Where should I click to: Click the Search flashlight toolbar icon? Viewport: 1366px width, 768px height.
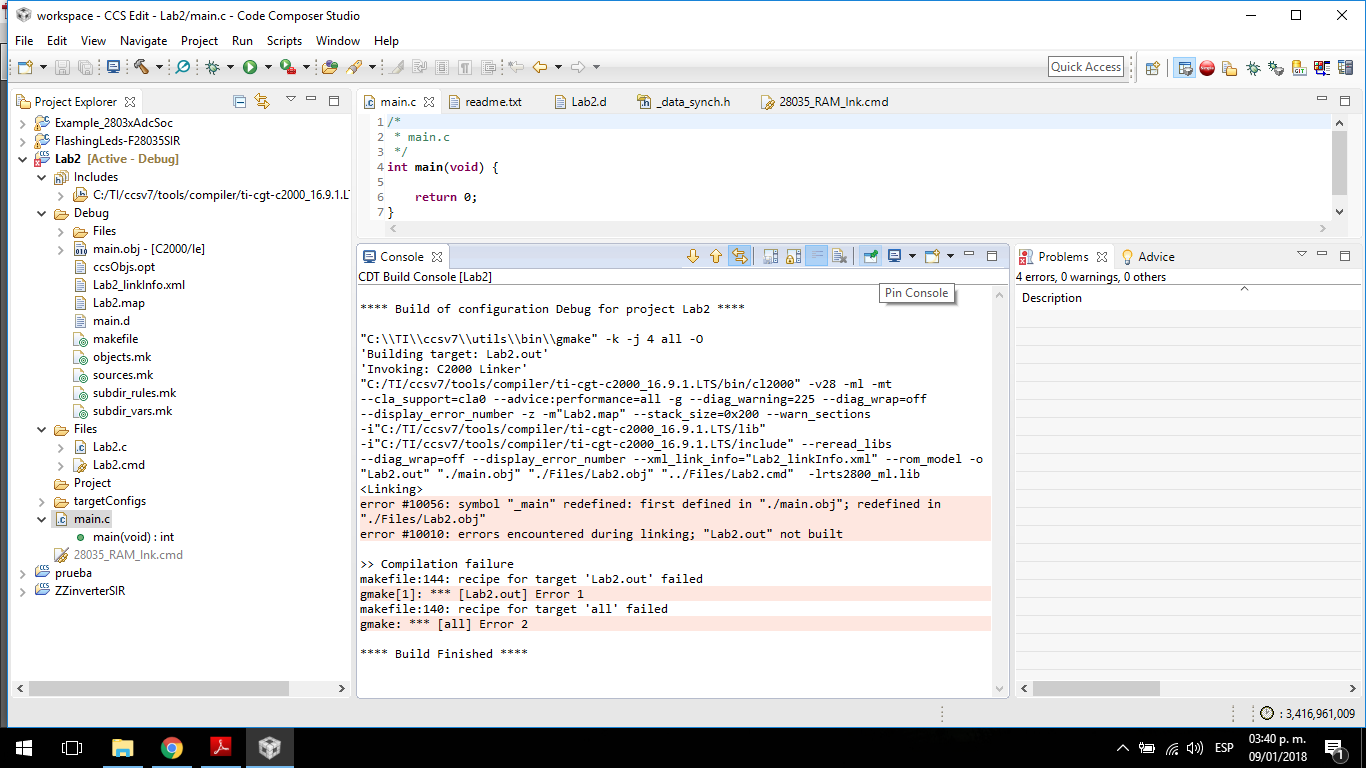tap(354, 67)
